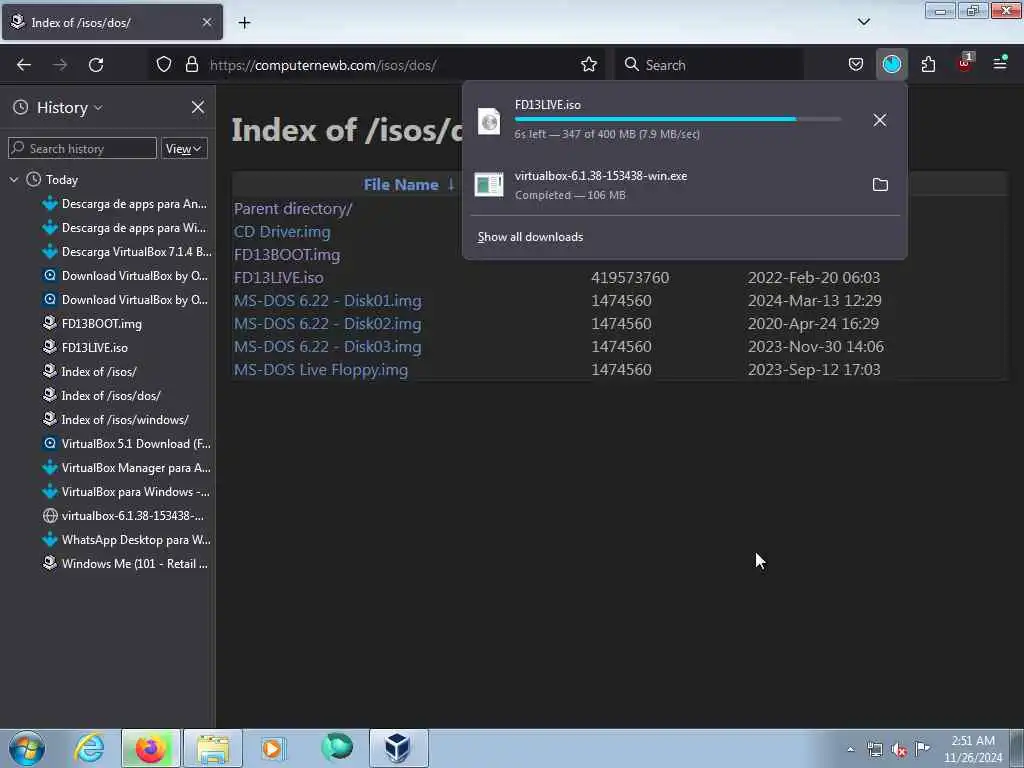Show site security lock information
This screenshot has height=768, width=1024.
click(191, 64)
